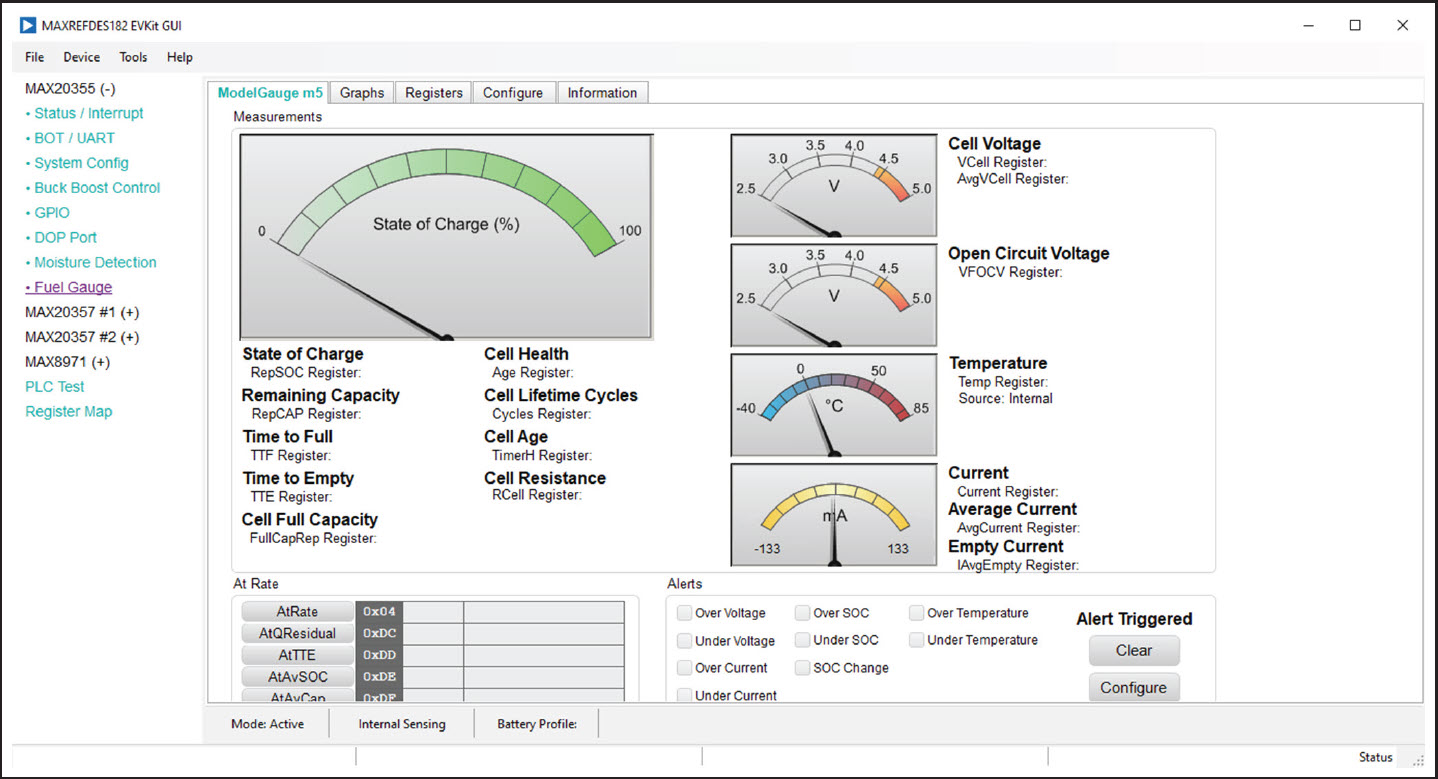This screenshot has width=1438, height=779.
Task: Click the Cell Voltage gauge dial
Action: pos(833,186)
